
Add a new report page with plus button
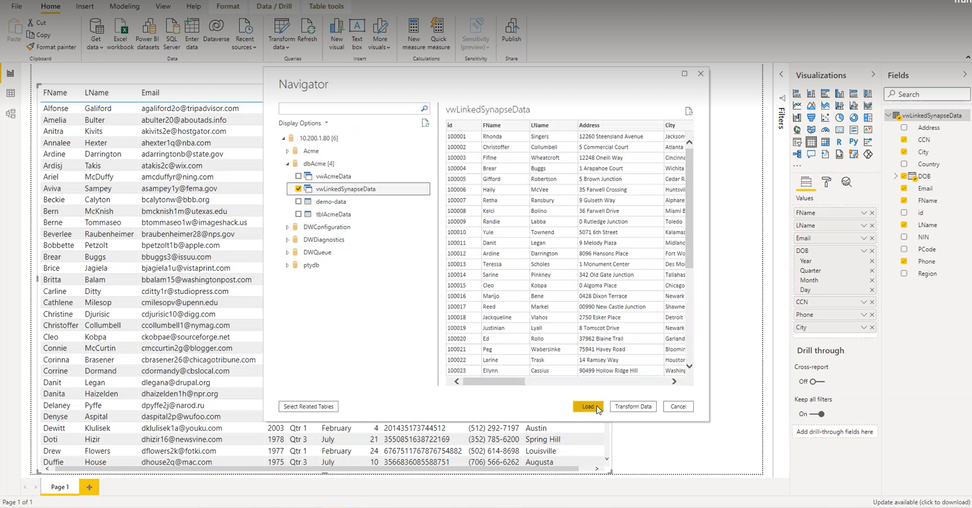pos(89,487)
